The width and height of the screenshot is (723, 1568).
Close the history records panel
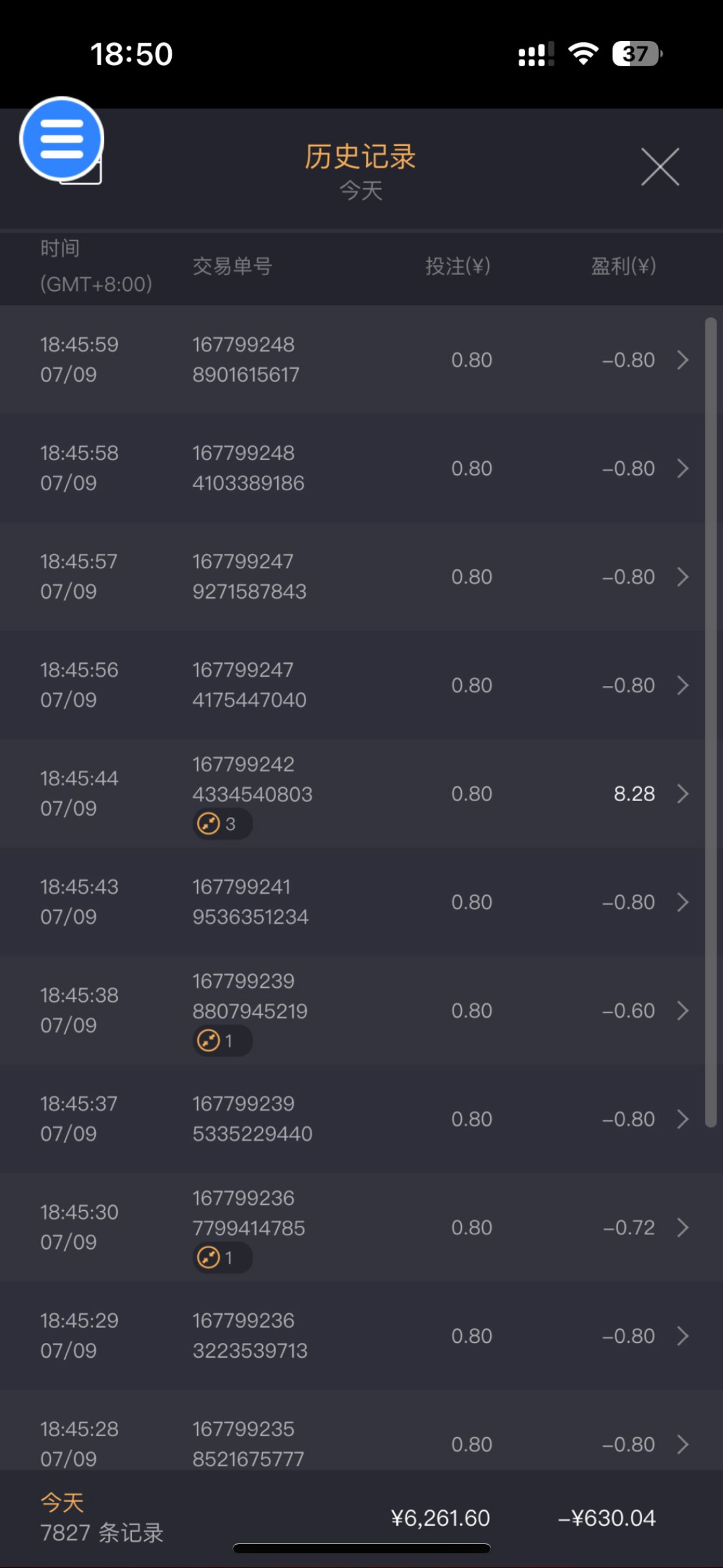[660, 166]
